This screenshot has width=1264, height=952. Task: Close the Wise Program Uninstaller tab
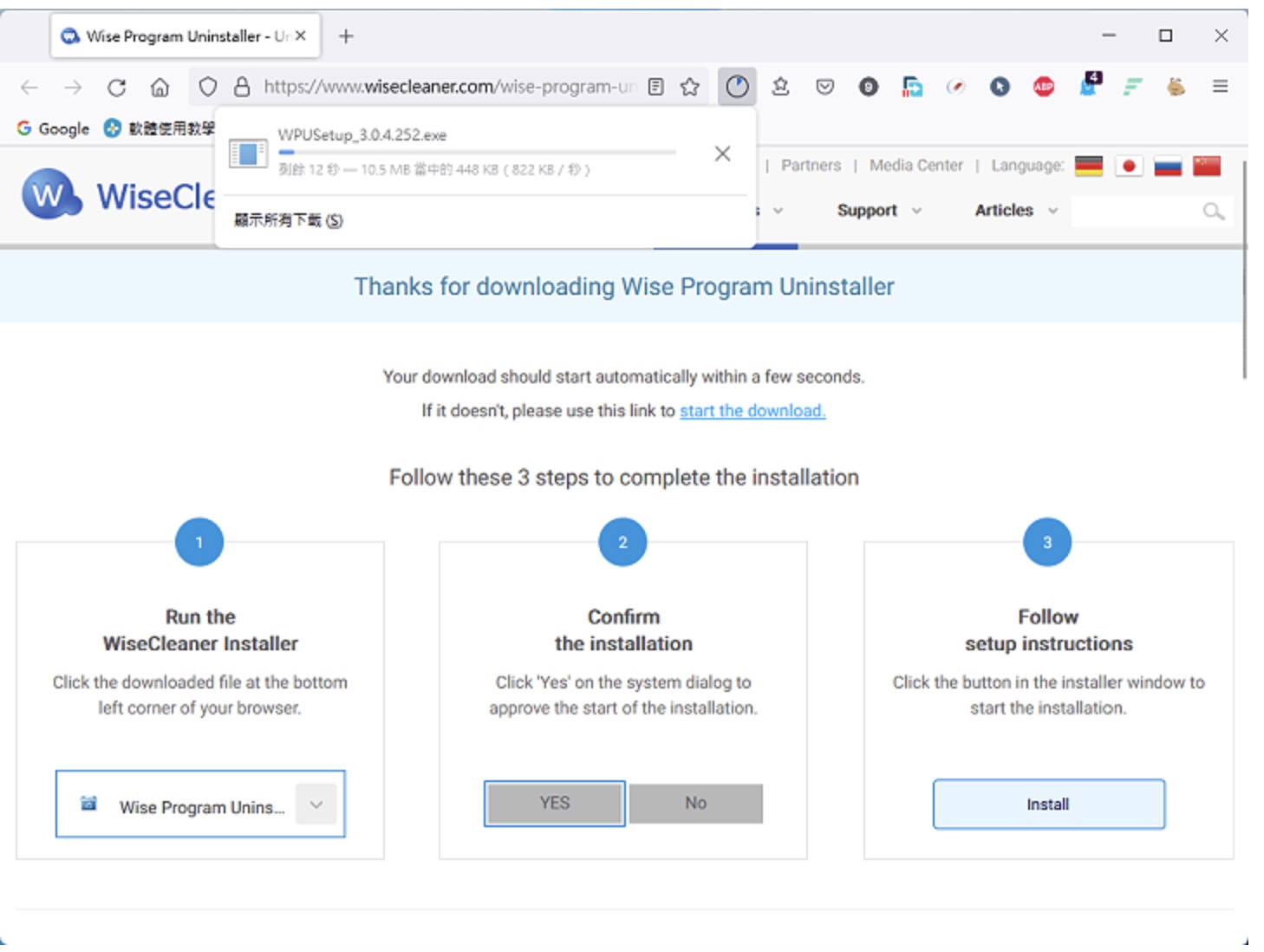pos(300,36)
